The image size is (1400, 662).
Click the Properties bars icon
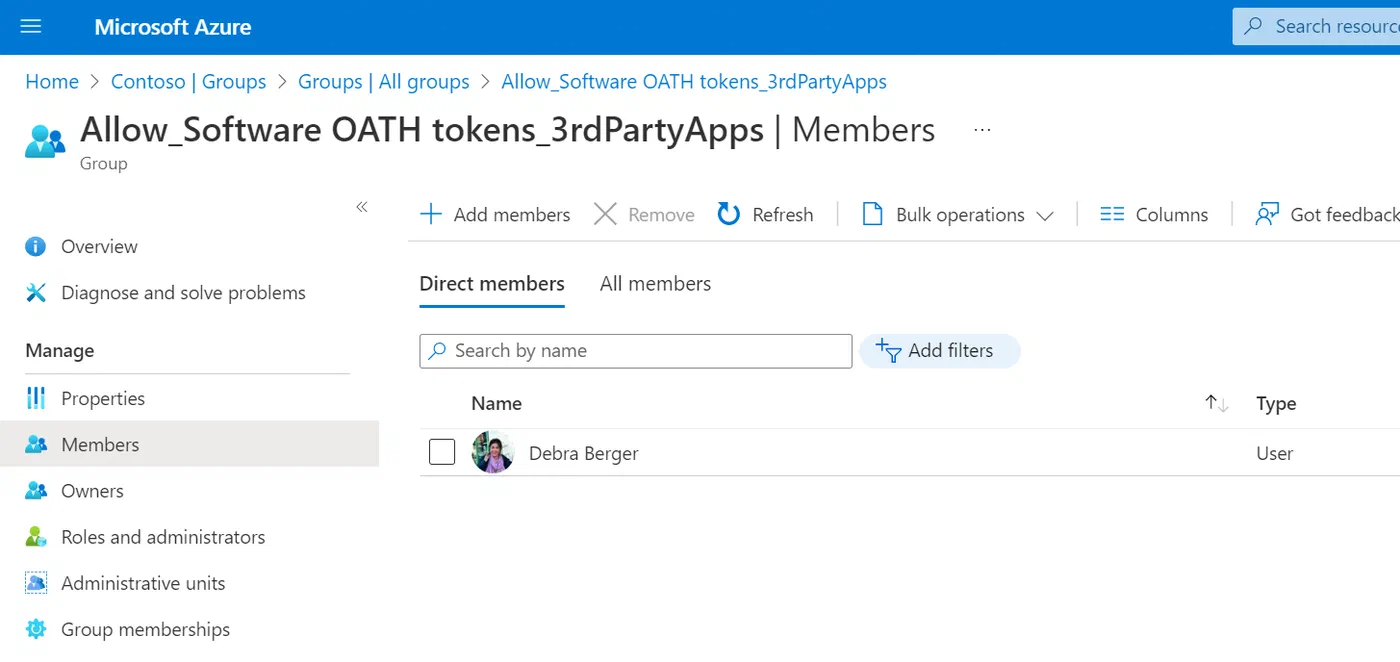pyautogui.click(x=36, y=399)
